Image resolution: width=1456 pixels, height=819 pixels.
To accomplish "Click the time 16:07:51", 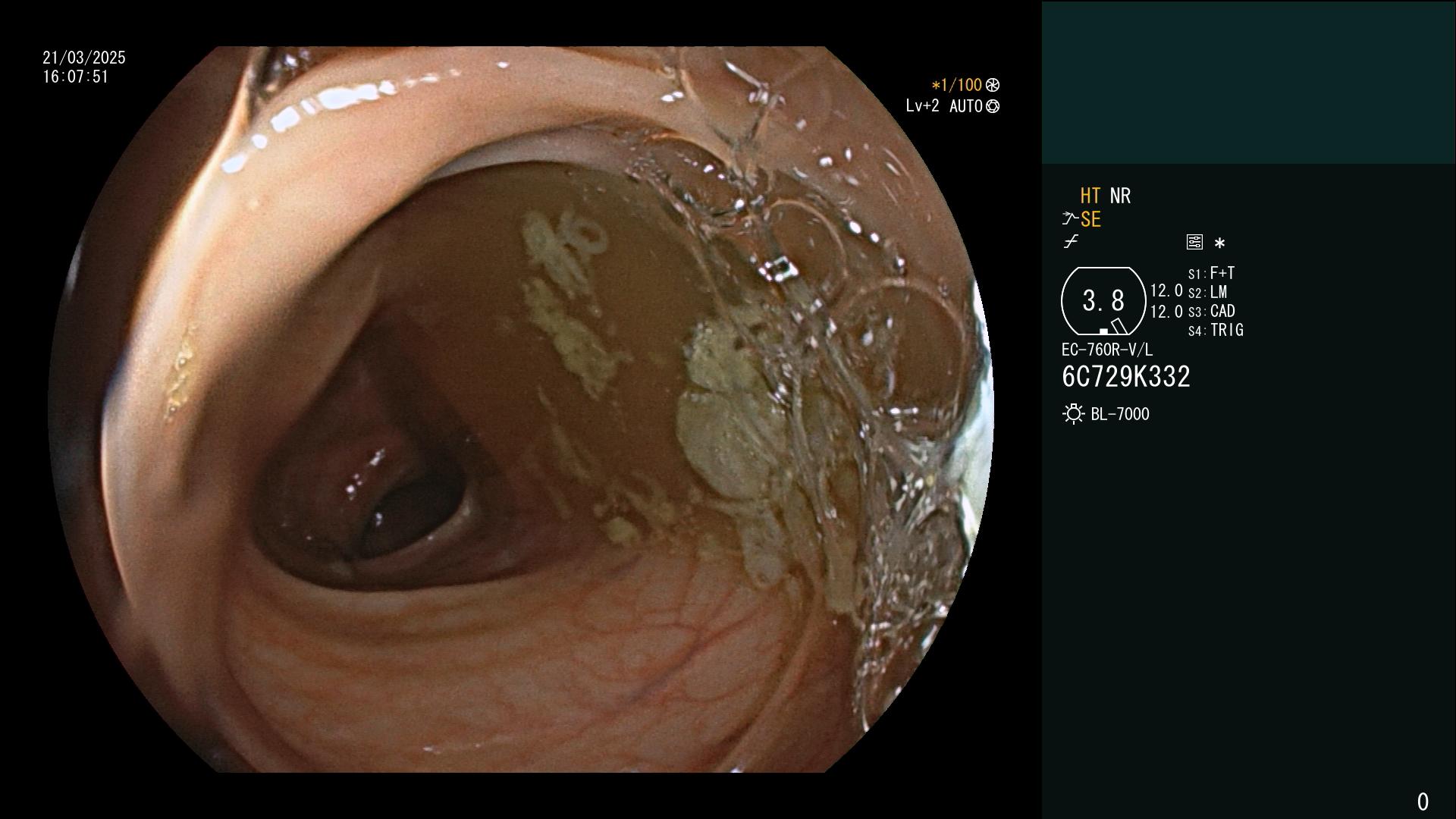I will click(76, 77).
